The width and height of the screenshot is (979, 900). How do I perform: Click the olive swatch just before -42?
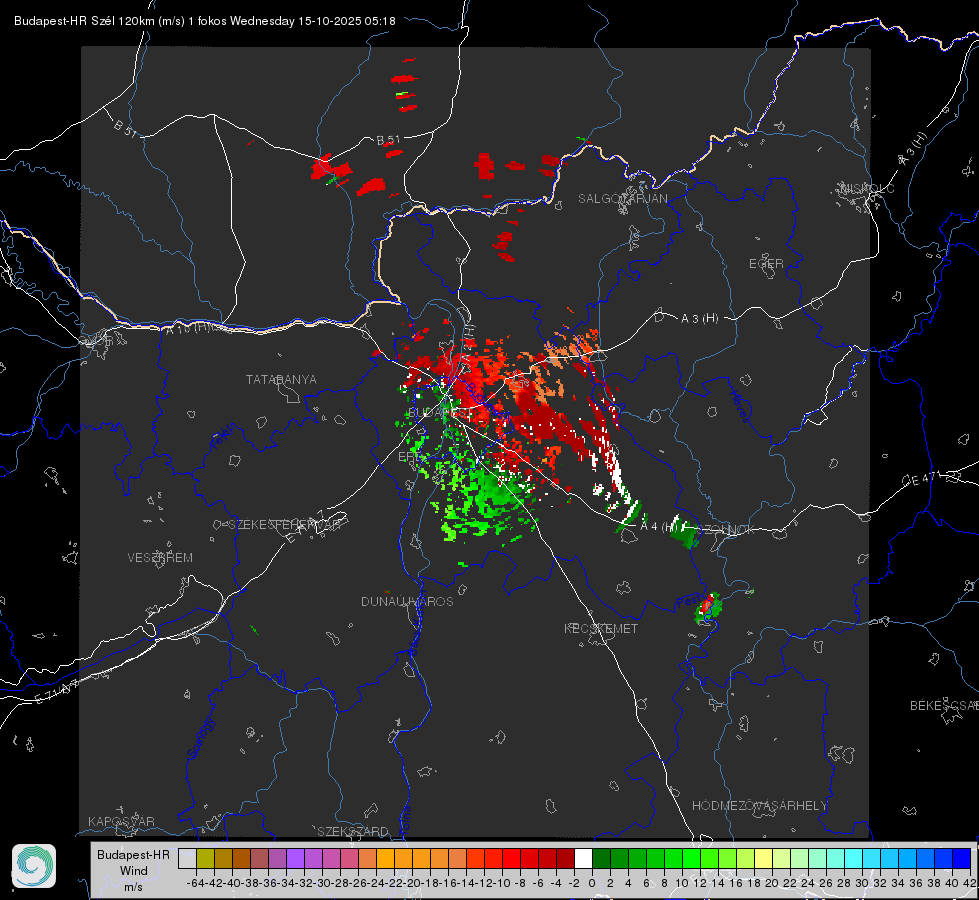pyautogui.click(x=205, y=858)
